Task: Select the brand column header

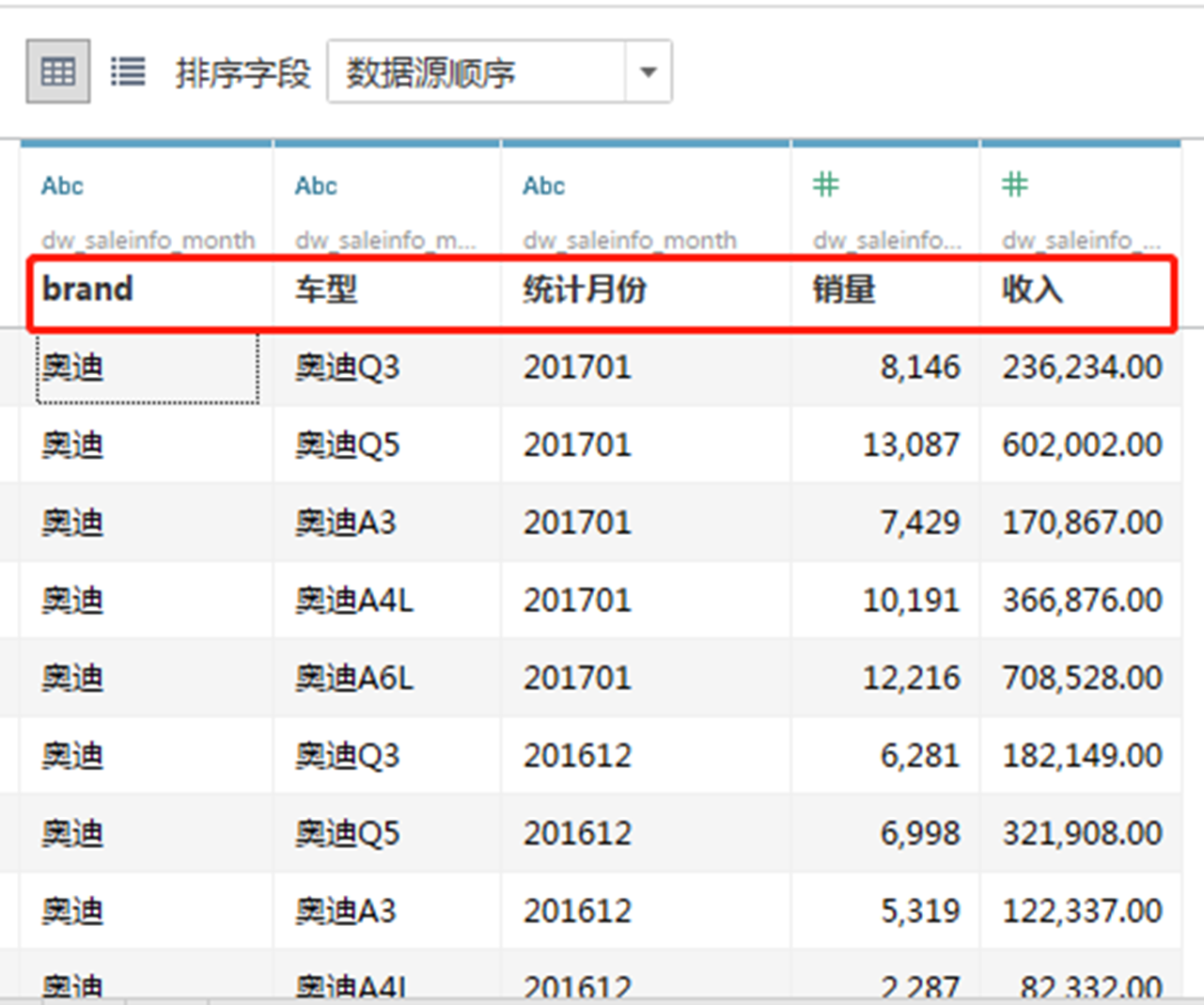Action: tap(87, 289)
